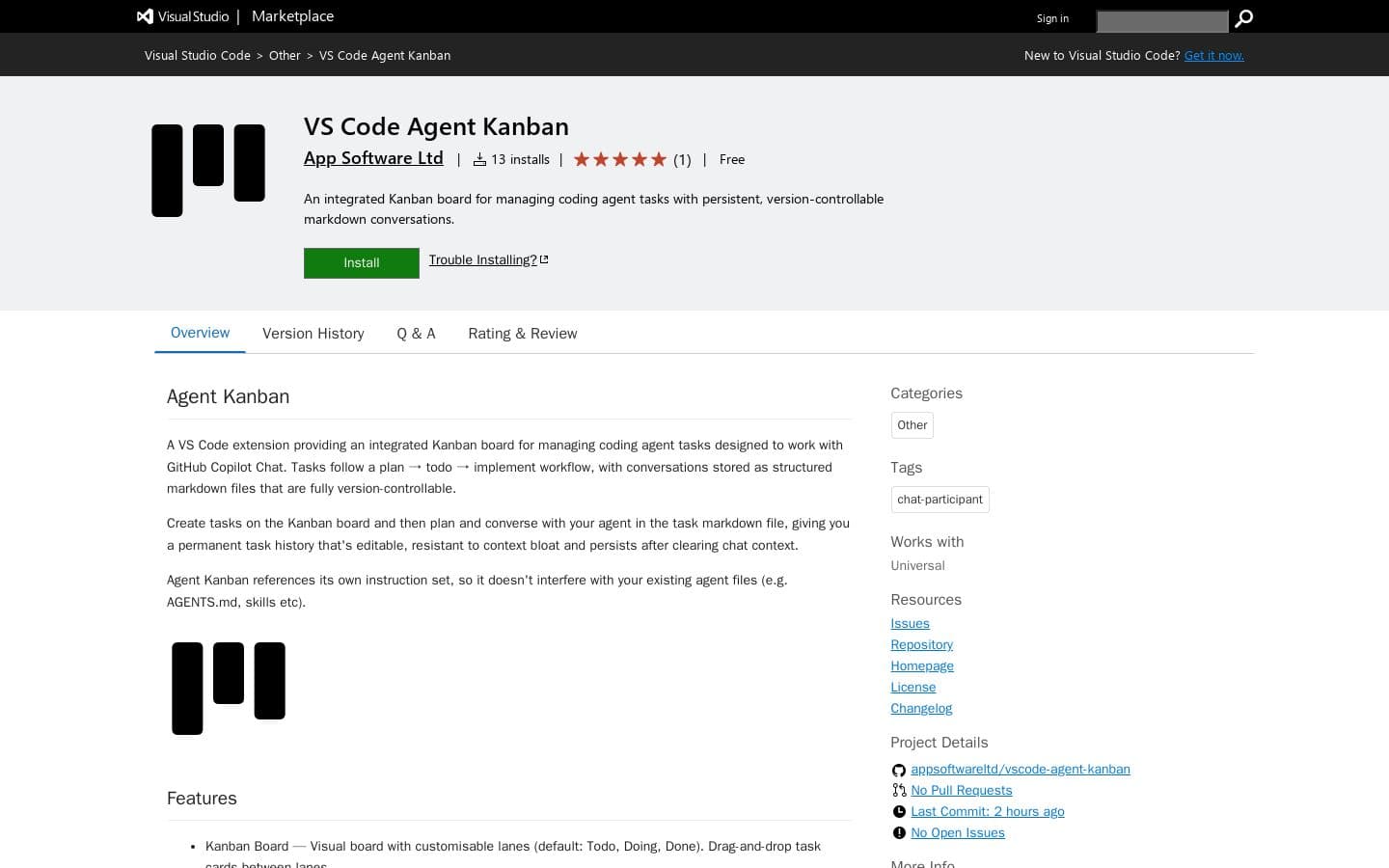The image size is (1389, 868).
Task: Click the Features section heading
Action: tap(202, 799)
